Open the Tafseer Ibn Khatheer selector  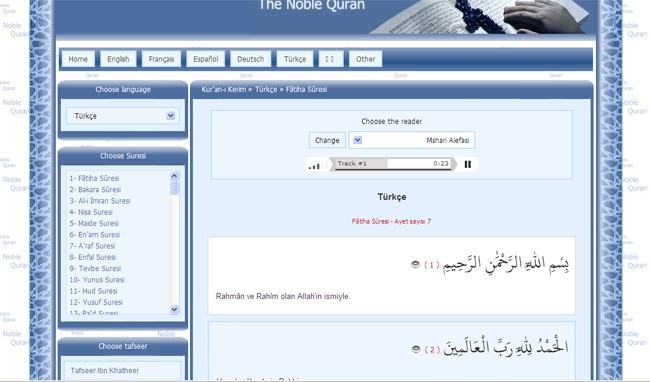[x=123, y=370]
